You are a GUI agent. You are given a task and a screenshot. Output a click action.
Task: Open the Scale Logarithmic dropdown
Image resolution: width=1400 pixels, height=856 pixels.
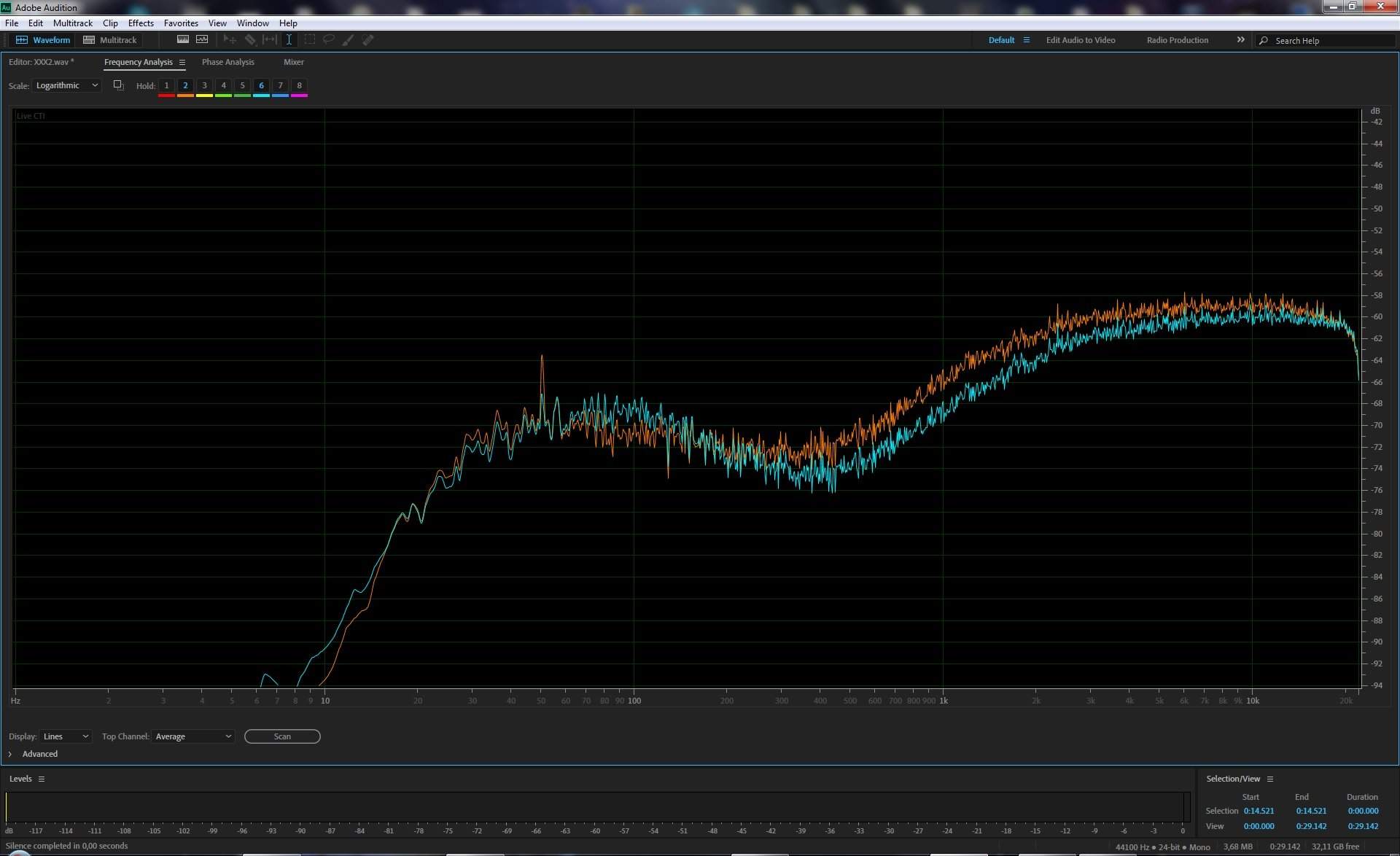[x=66, y=85]
